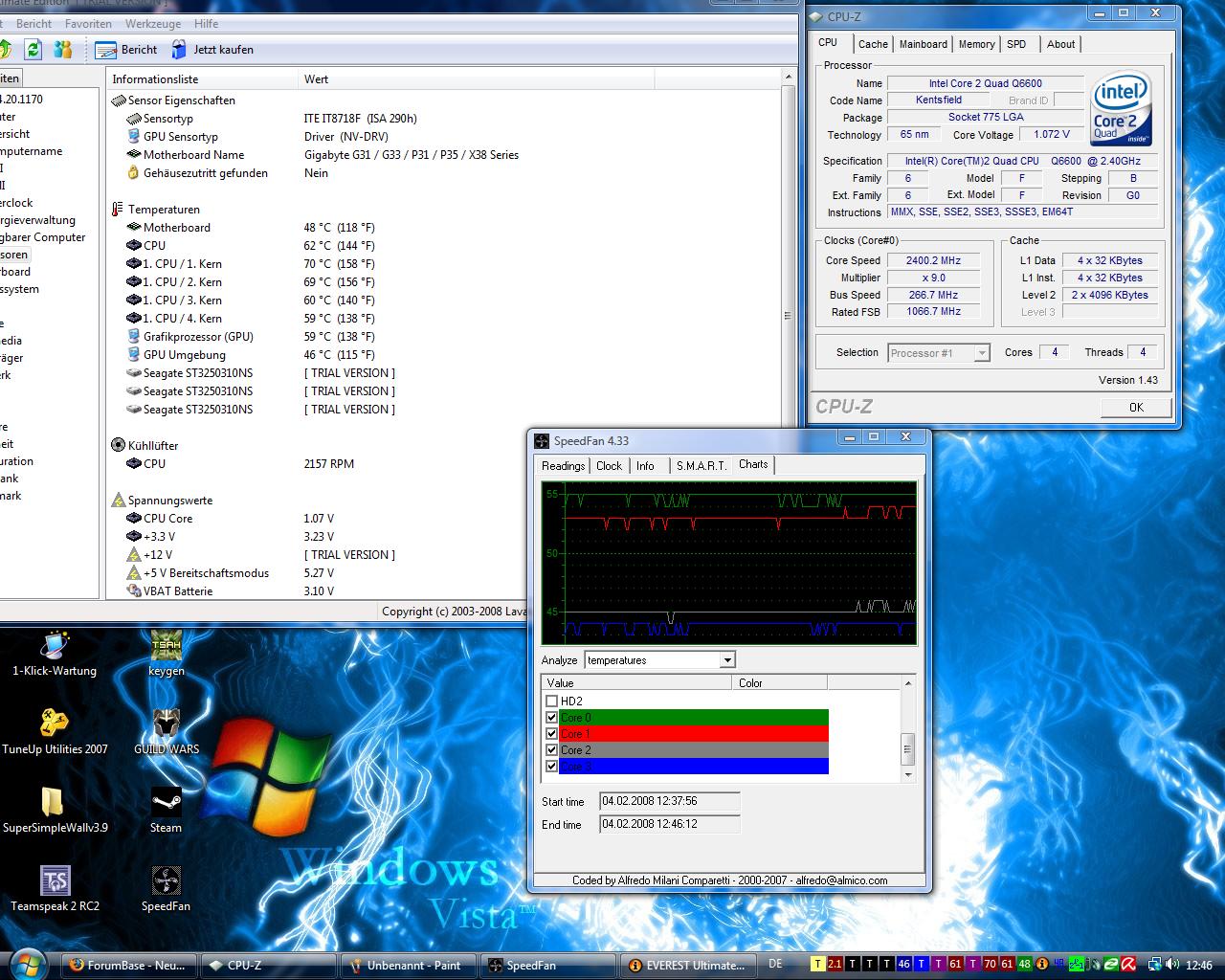Open the 1-Klick-Wartung desktop icon

coord(55,653)
